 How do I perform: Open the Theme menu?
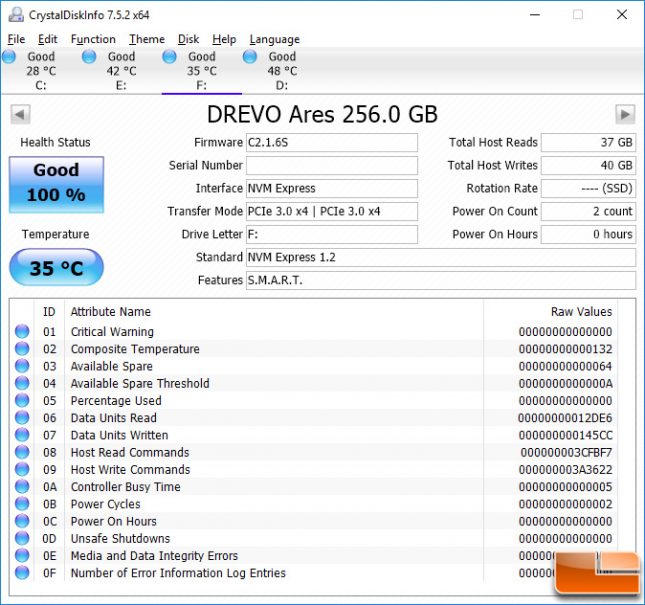click(147, 39)
